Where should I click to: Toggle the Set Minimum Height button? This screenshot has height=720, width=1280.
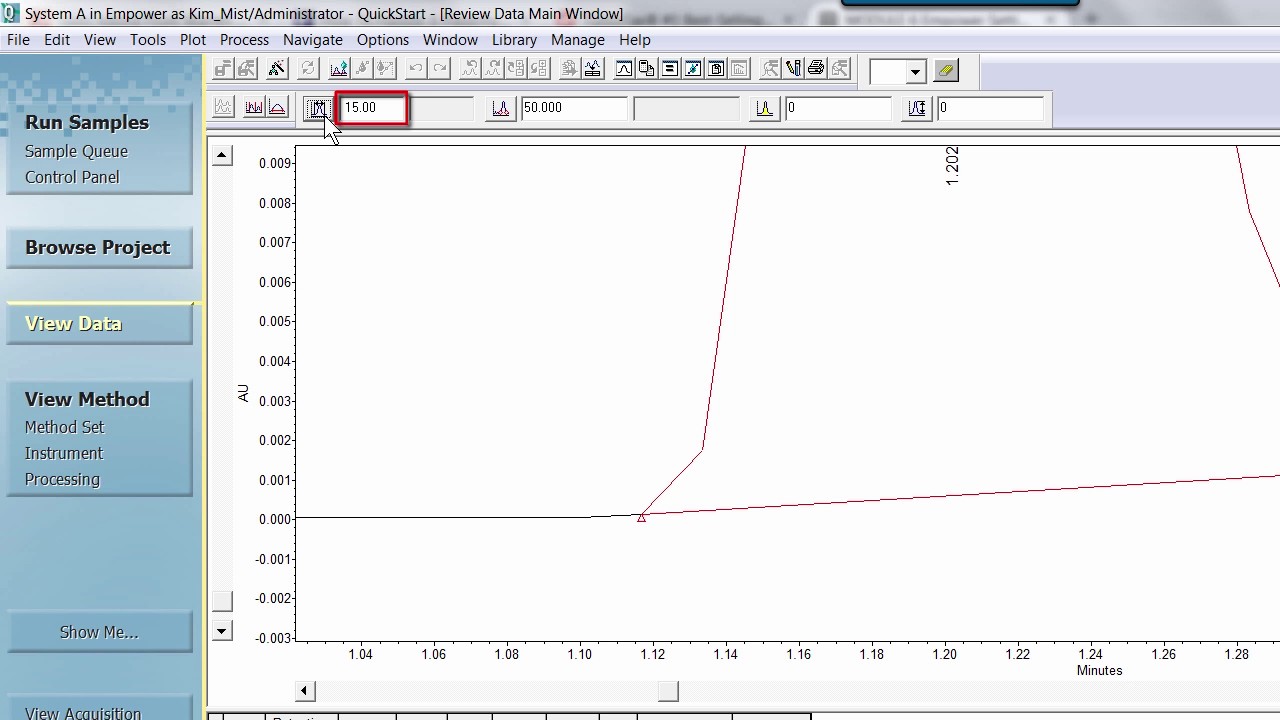coord(917,108)
